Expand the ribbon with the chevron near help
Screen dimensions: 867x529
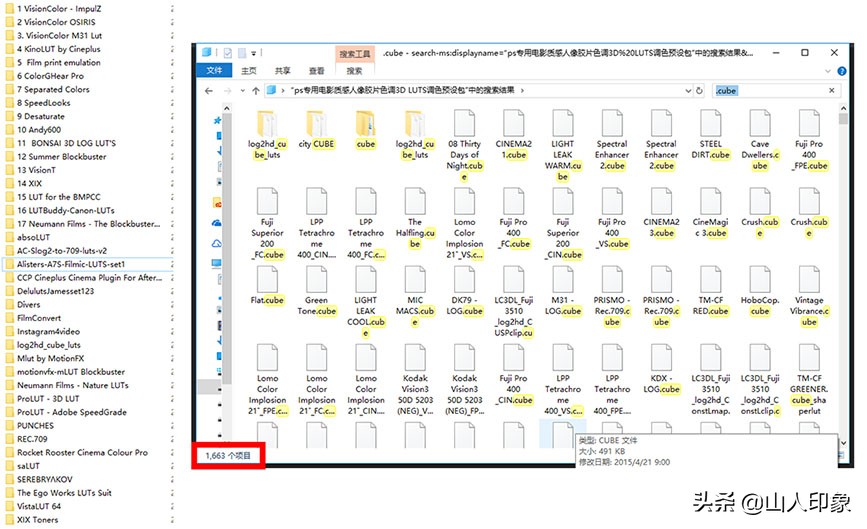(828, 71)
